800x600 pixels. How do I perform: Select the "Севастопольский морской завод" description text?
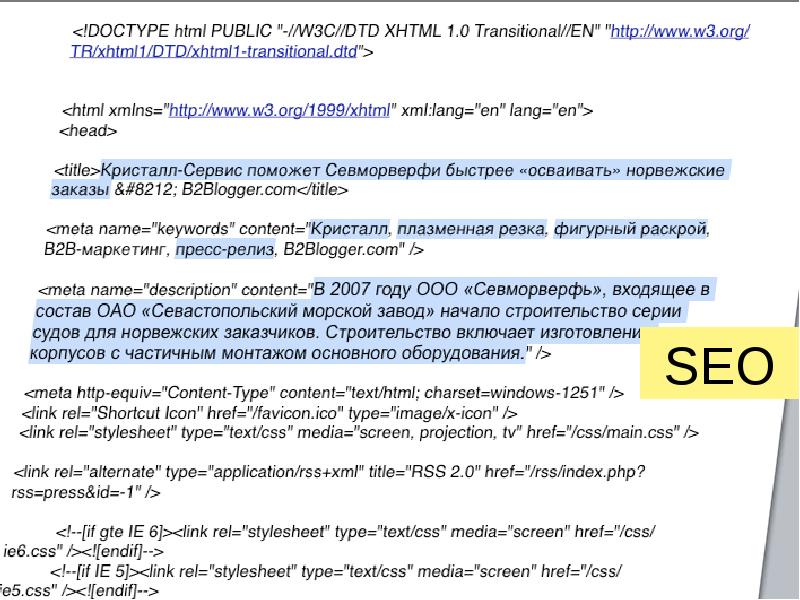[x=275, y=310]
